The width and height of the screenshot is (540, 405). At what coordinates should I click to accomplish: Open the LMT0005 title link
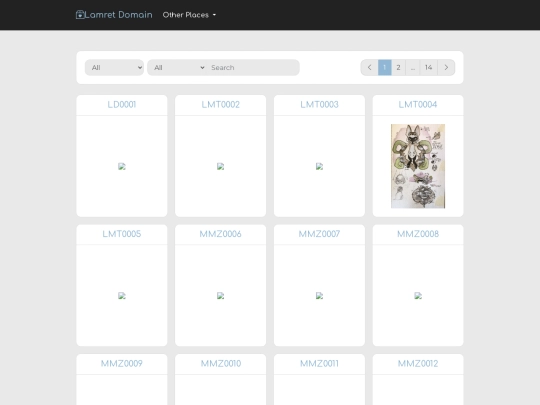click(x=122, y=234)
